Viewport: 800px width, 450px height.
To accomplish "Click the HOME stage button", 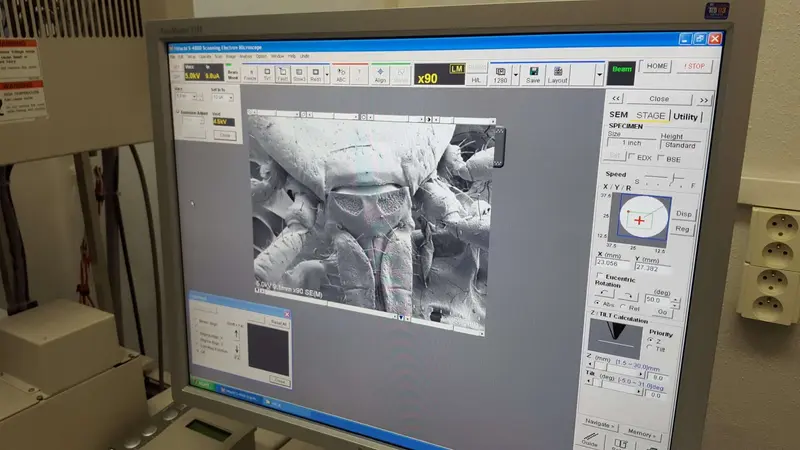I will click(657, 66).
